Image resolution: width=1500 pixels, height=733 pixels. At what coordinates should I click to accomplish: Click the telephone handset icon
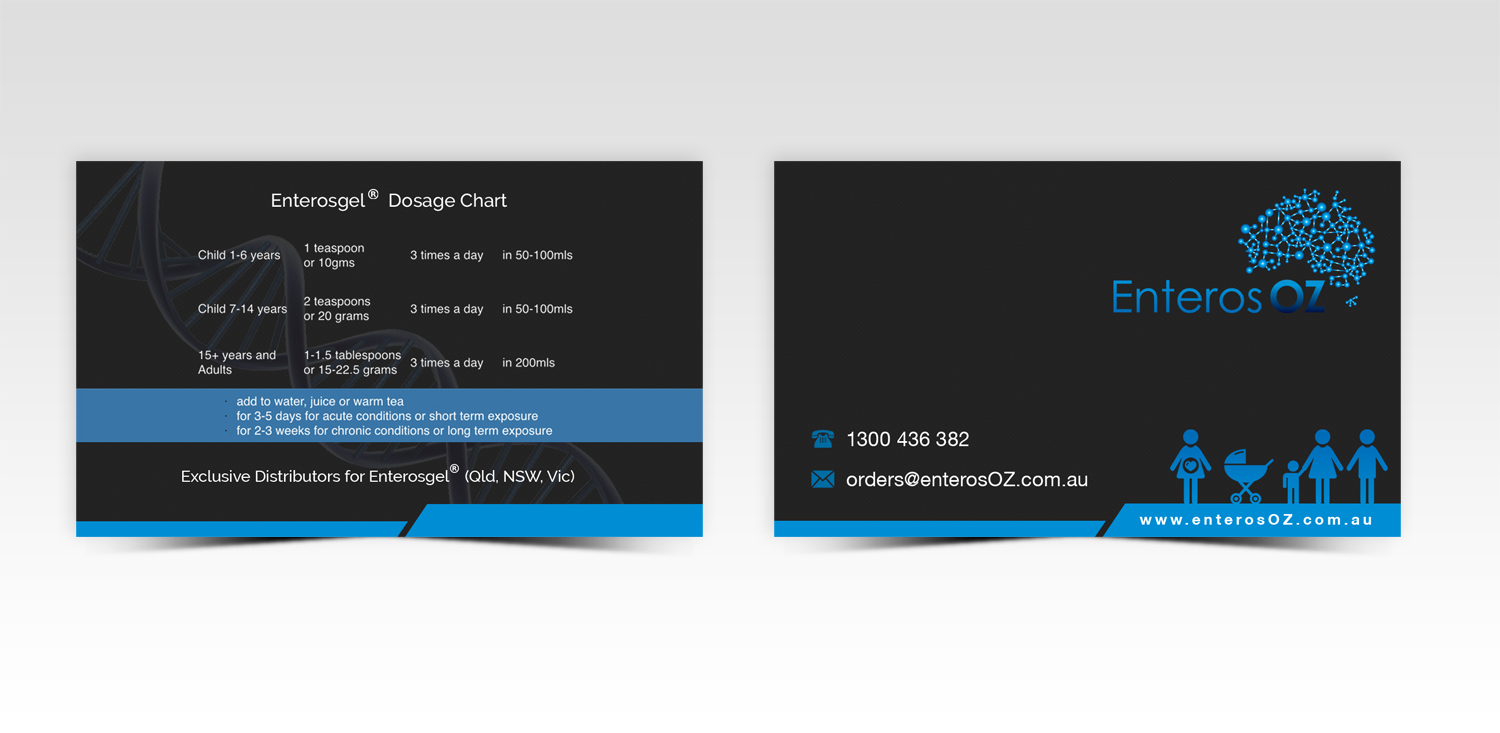point(820,438)
